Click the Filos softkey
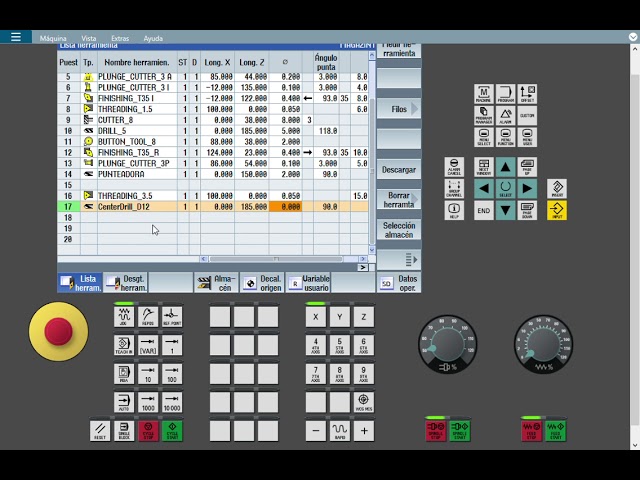The width and height of the screenshot is (640, 480). (x=399, y=109)
